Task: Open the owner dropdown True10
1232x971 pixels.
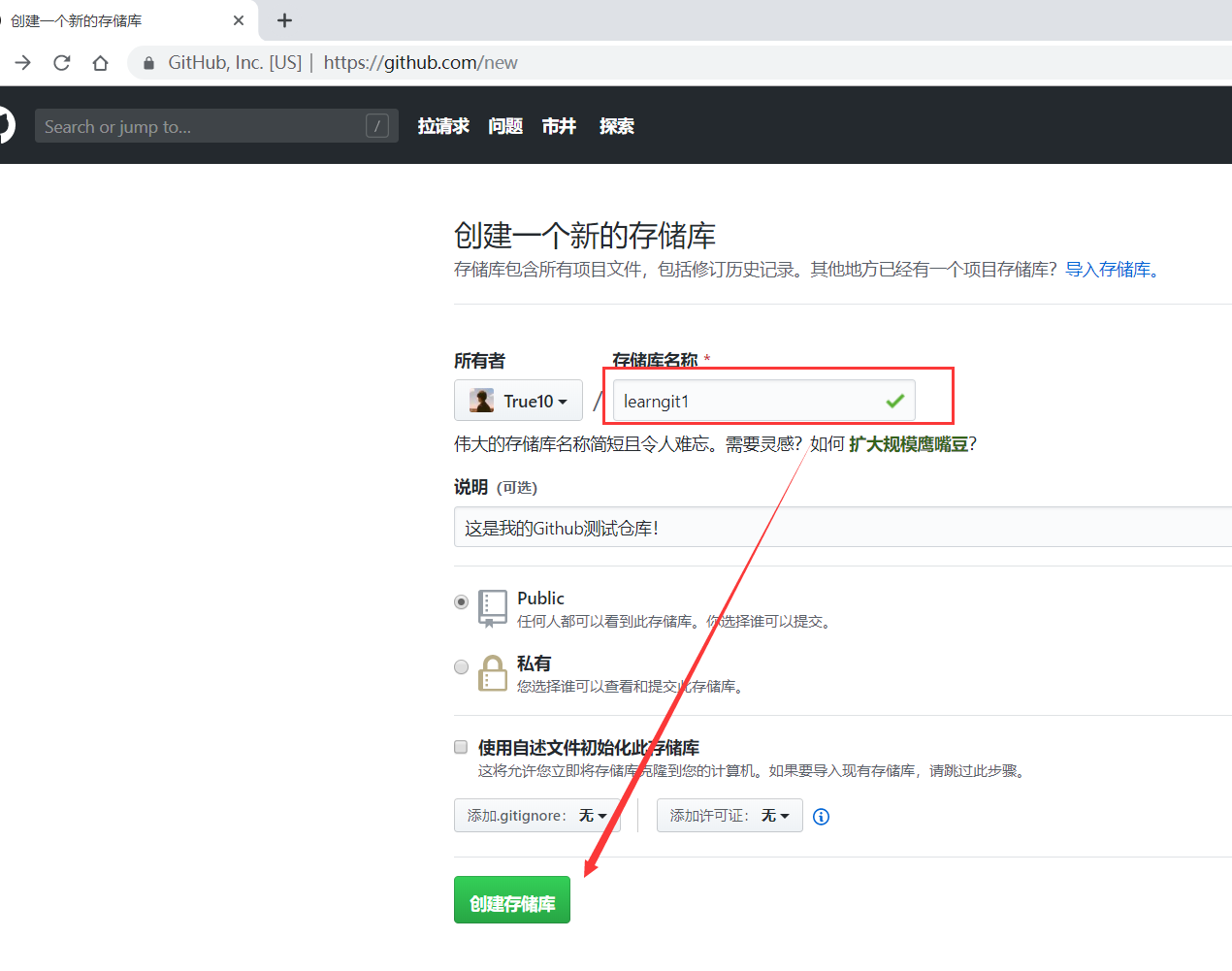Action: pyautogui.click(x=518, y=401)
